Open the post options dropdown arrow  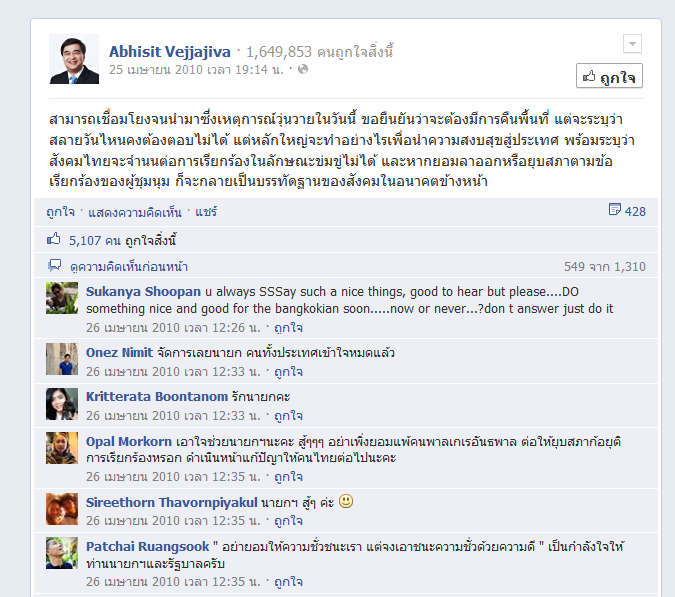632,43
